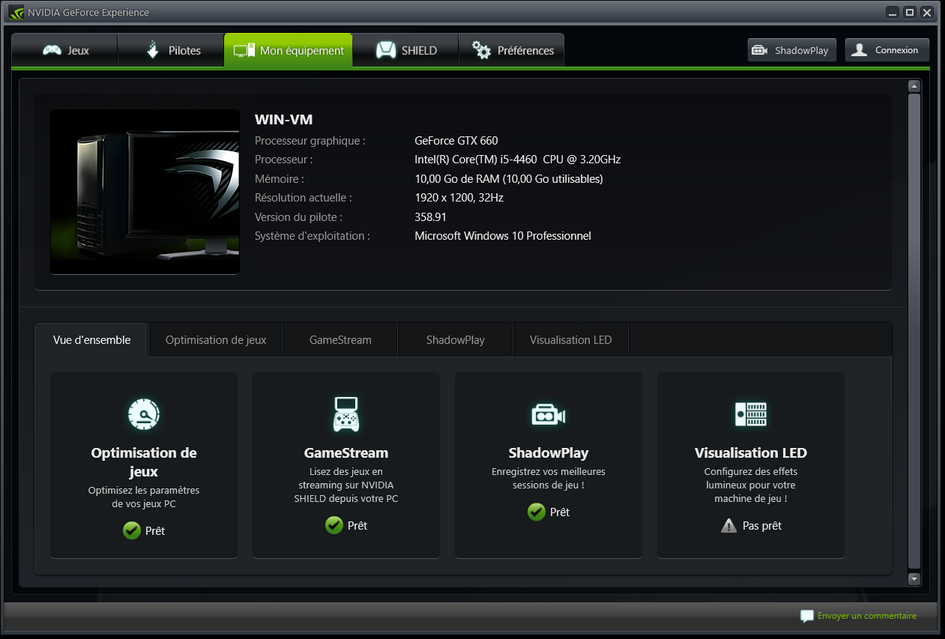Screen dimensions: 945x639
Task: Open the SHIELD tab
Action: 405,51
